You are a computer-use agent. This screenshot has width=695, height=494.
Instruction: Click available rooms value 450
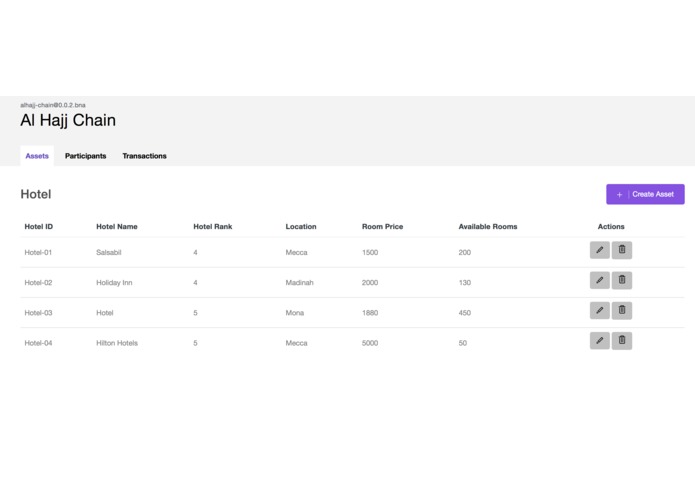coord(465,313)
